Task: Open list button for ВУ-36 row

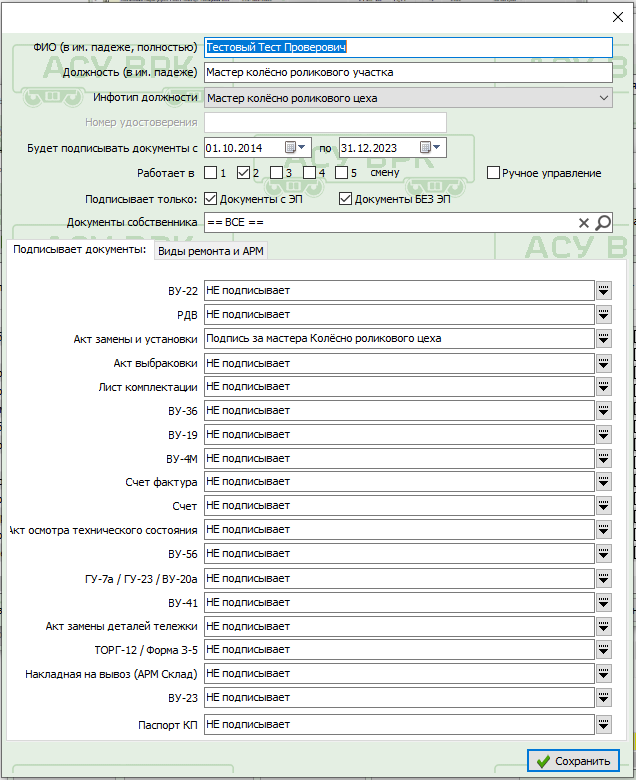Action: pyautogui.click(x=604, y=410)
